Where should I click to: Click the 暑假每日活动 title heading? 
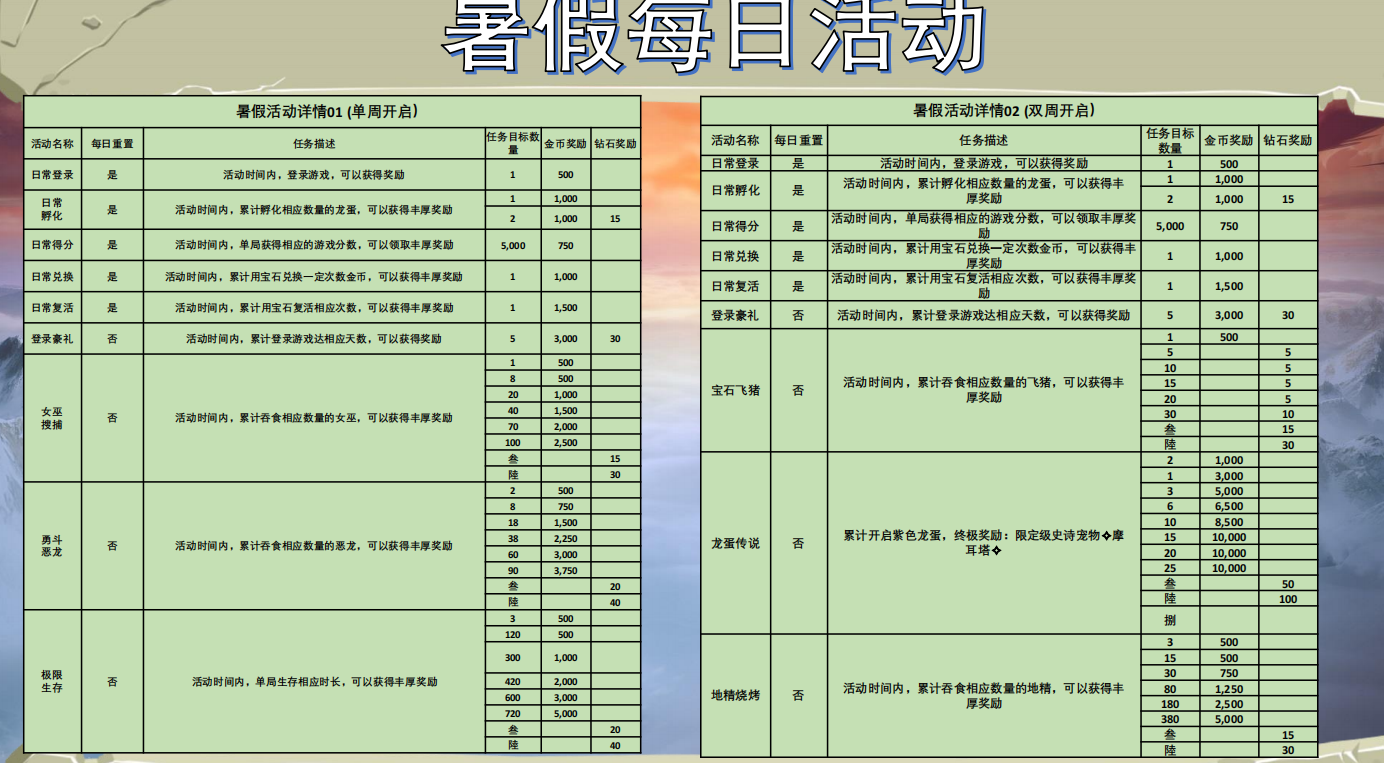(x=713, y=40)
